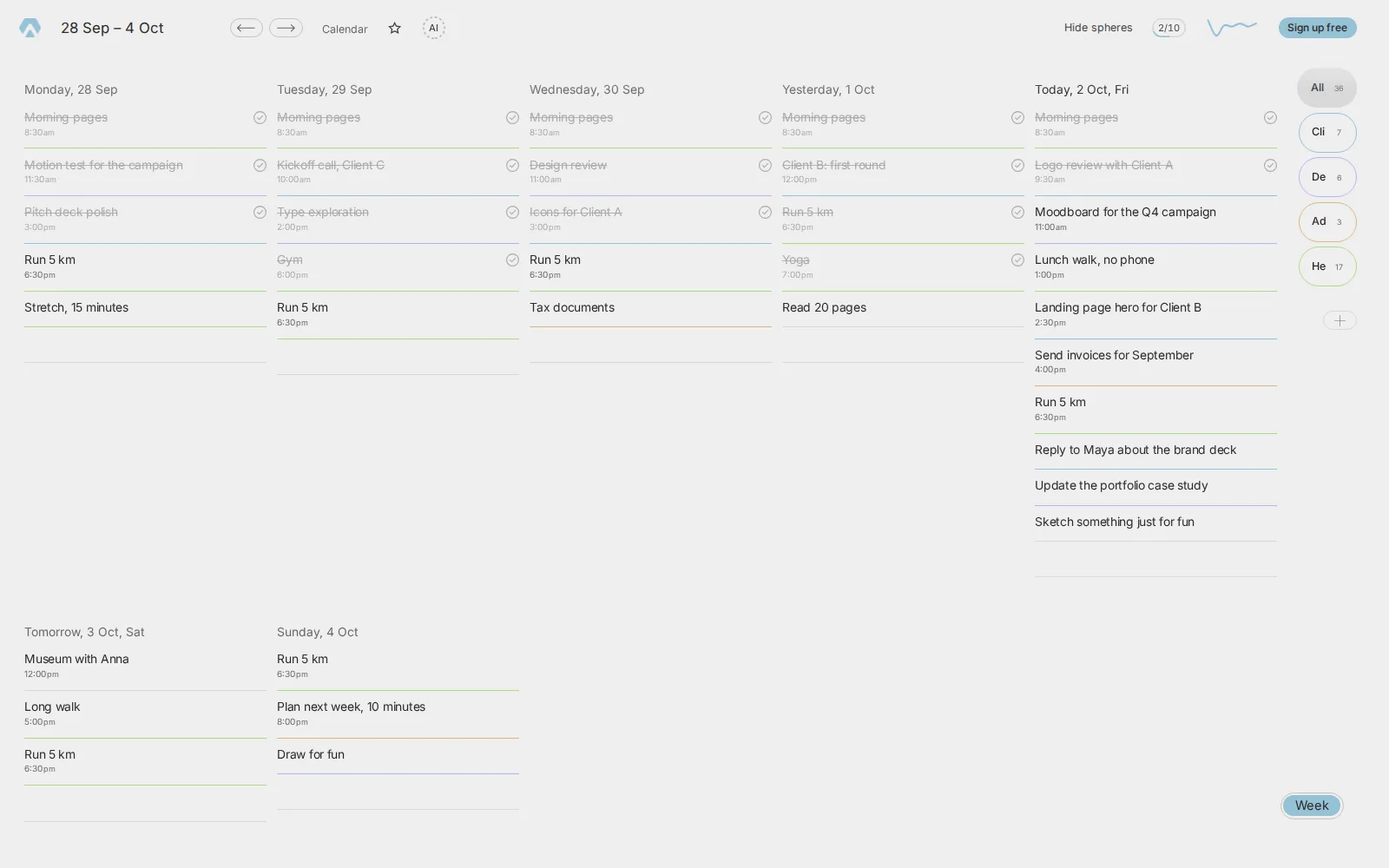Image resolution: width=1389 pixels, height=868 pixels.
Task: Uncheck Type exploration task
Action: point(512,212)
